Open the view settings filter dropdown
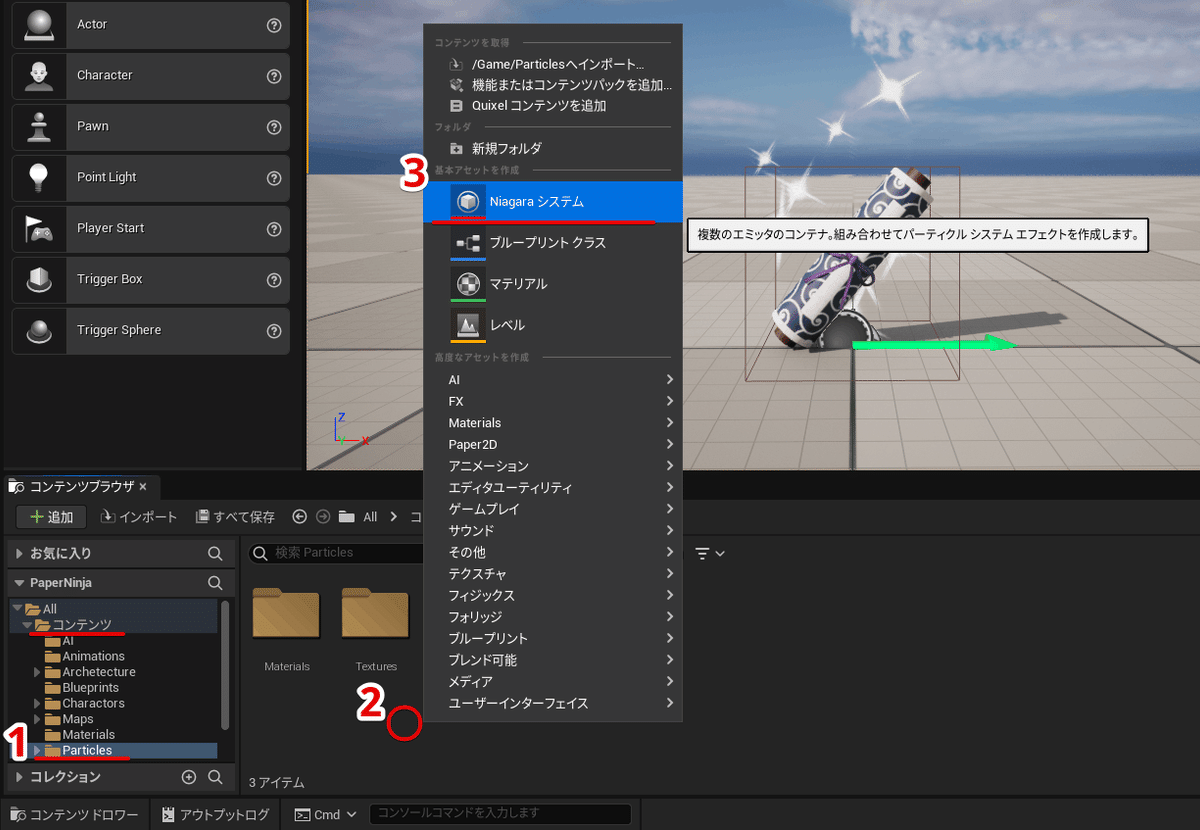Image resolution: width=1200 pixels, height=830 pixels. (709, 553)
